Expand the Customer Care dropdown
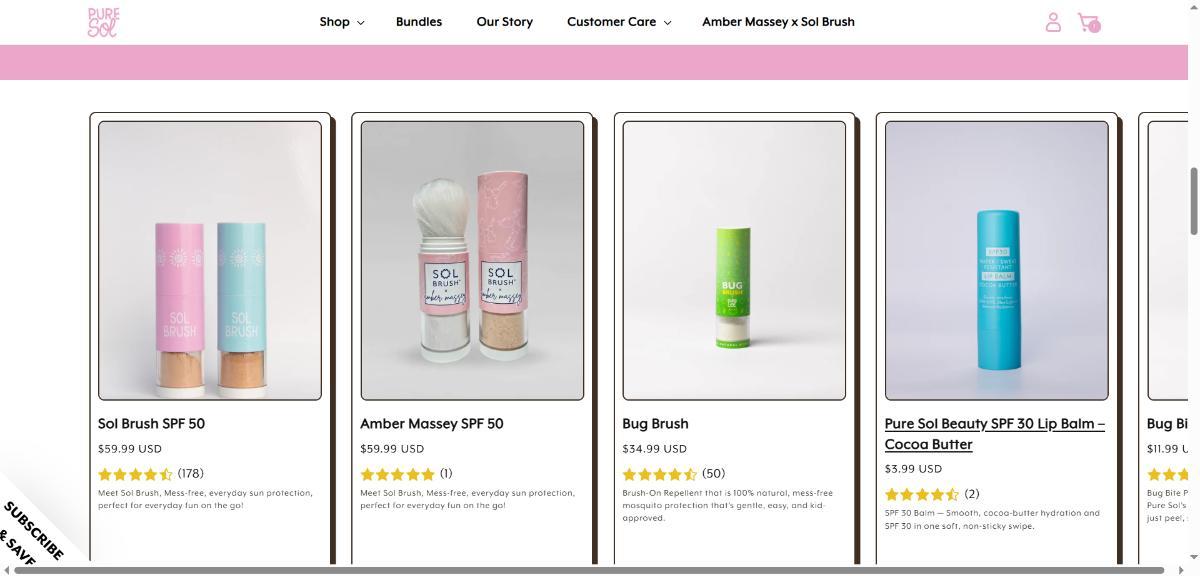Screen dimensions: 1200x576 [618, 22]
